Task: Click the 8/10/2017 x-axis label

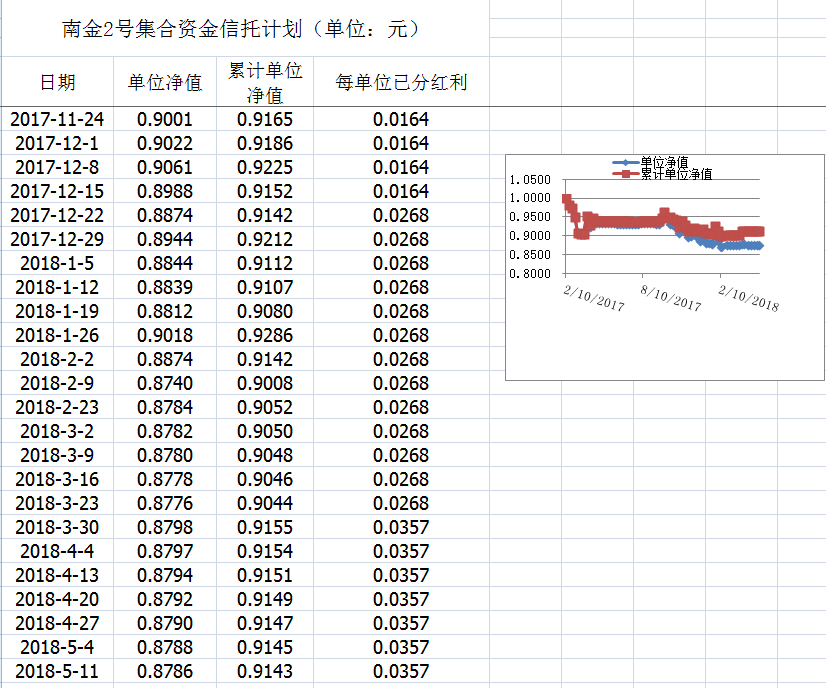Action: [671, 297]
